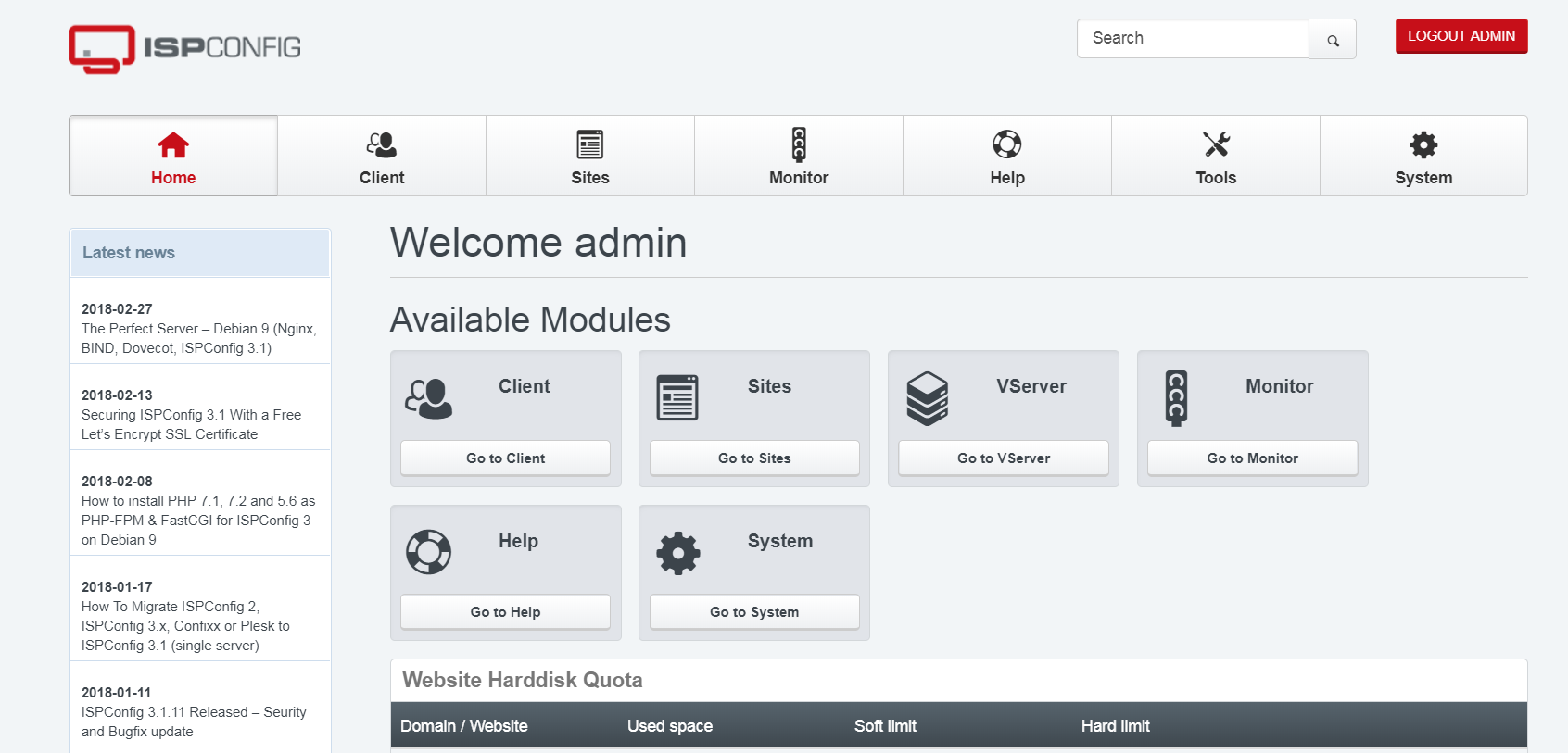1568x753 pixels.
Task: Open news: Securing ISPConfig 3.1 With Let's Encrypt
Action: [x=191, y=424]
